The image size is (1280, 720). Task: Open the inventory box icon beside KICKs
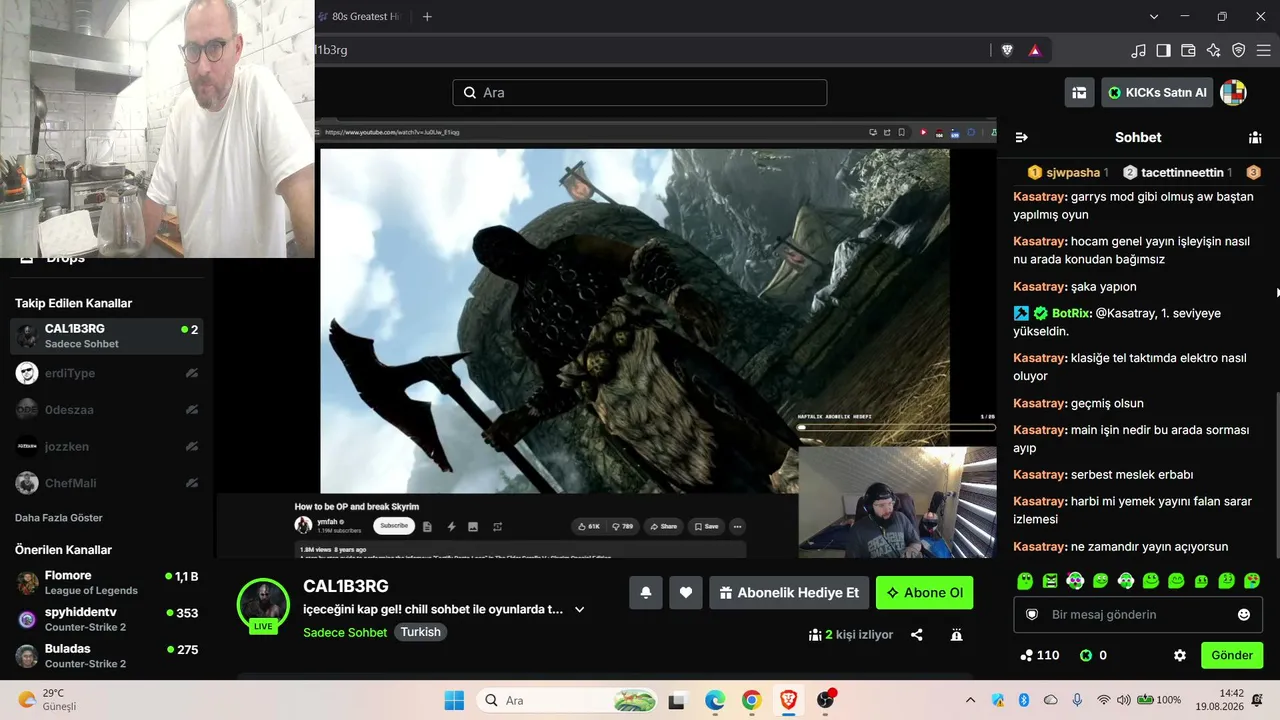[1079, 92]
